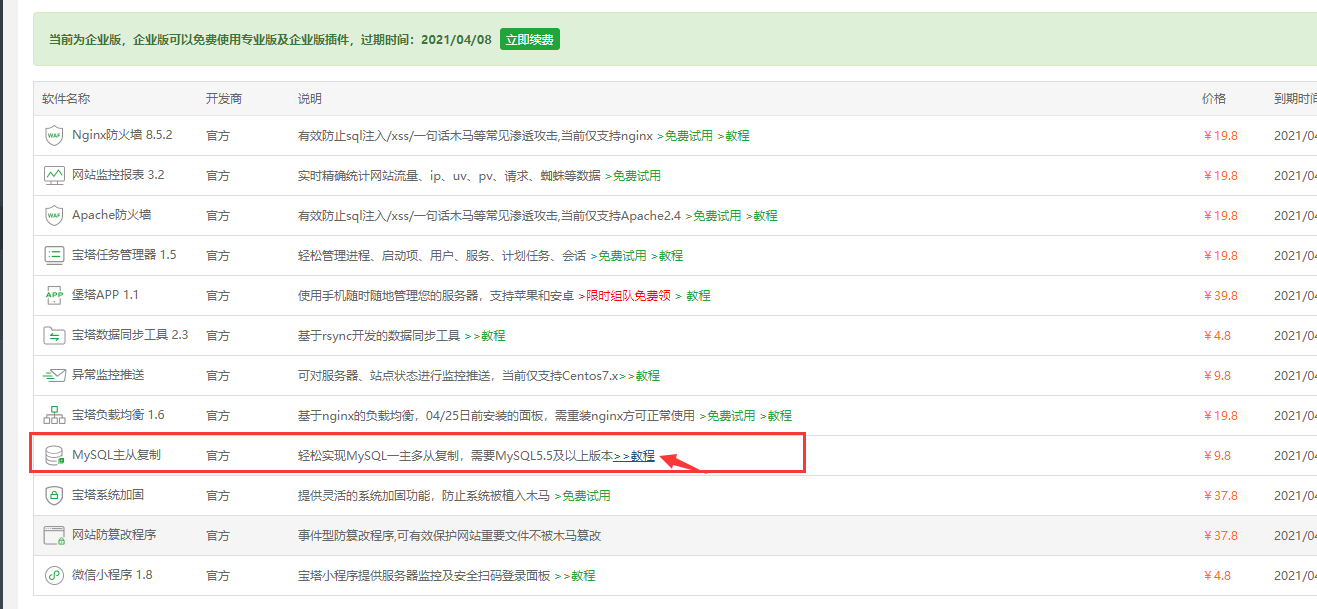The width and height of the screenshot is (1317, 609).
Task: Select 宝塔负载均衡 1.6 name
Action: [118, 415]
